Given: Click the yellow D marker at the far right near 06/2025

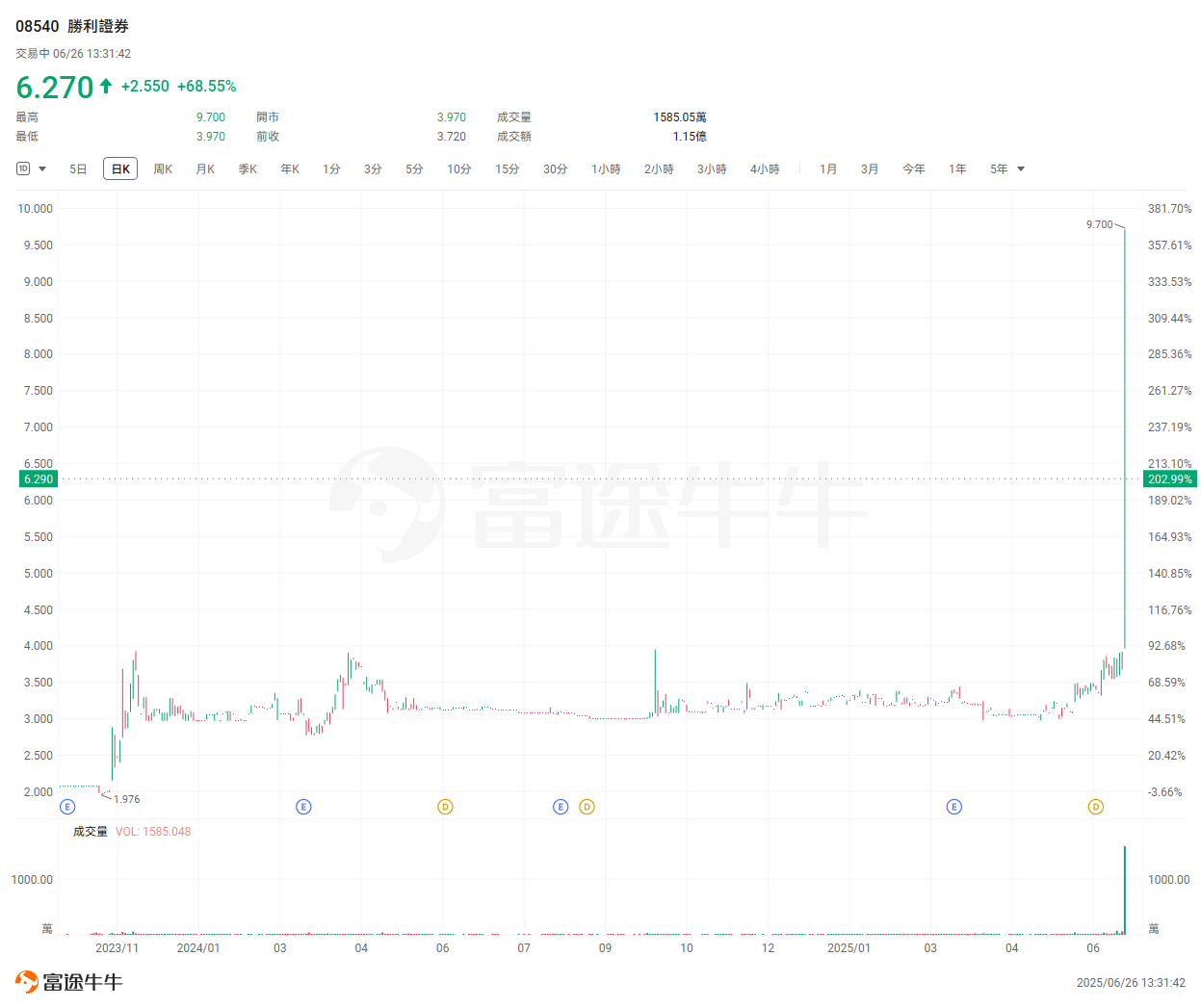Looking at the screenshot, I should (1096, 806).
